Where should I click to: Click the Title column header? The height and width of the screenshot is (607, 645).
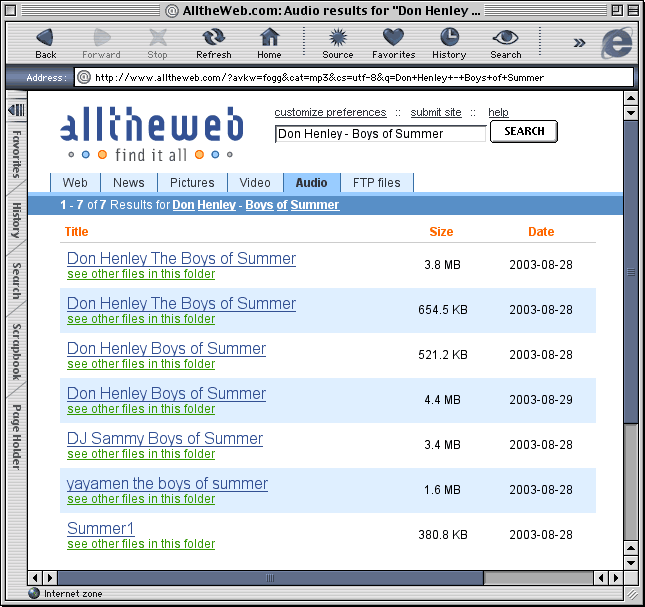tap(77, 232)
